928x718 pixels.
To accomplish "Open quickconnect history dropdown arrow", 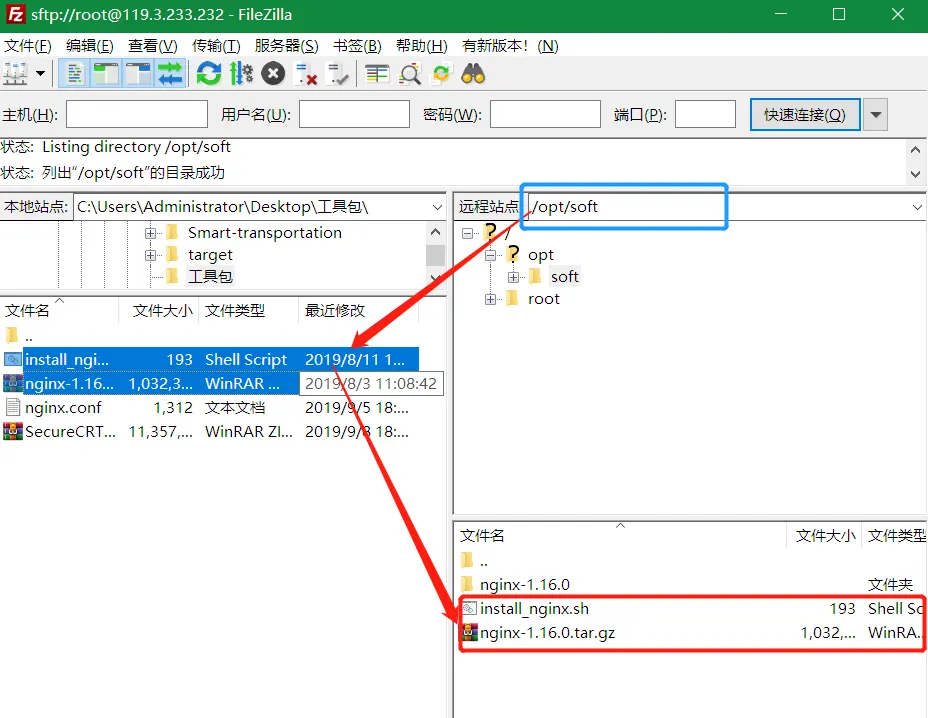I will (x=876, y=114).
